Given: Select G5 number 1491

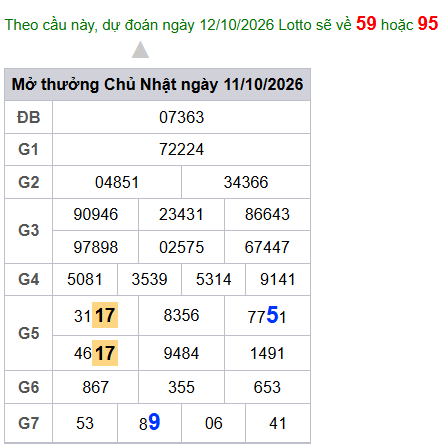Looking at the screenshot, I should click(x=267, y=353).
